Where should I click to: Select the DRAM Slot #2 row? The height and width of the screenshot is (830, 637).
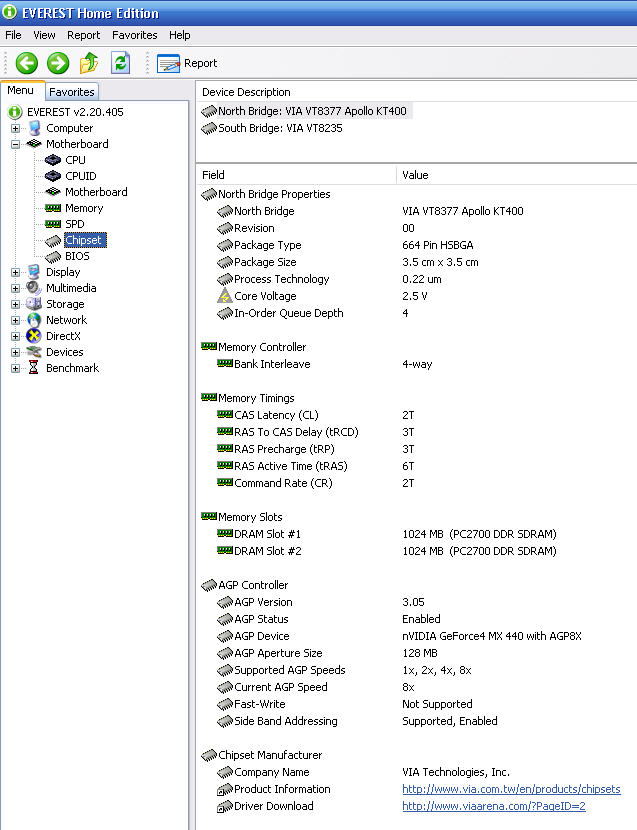pyautogui.click(x=416, y=551)
